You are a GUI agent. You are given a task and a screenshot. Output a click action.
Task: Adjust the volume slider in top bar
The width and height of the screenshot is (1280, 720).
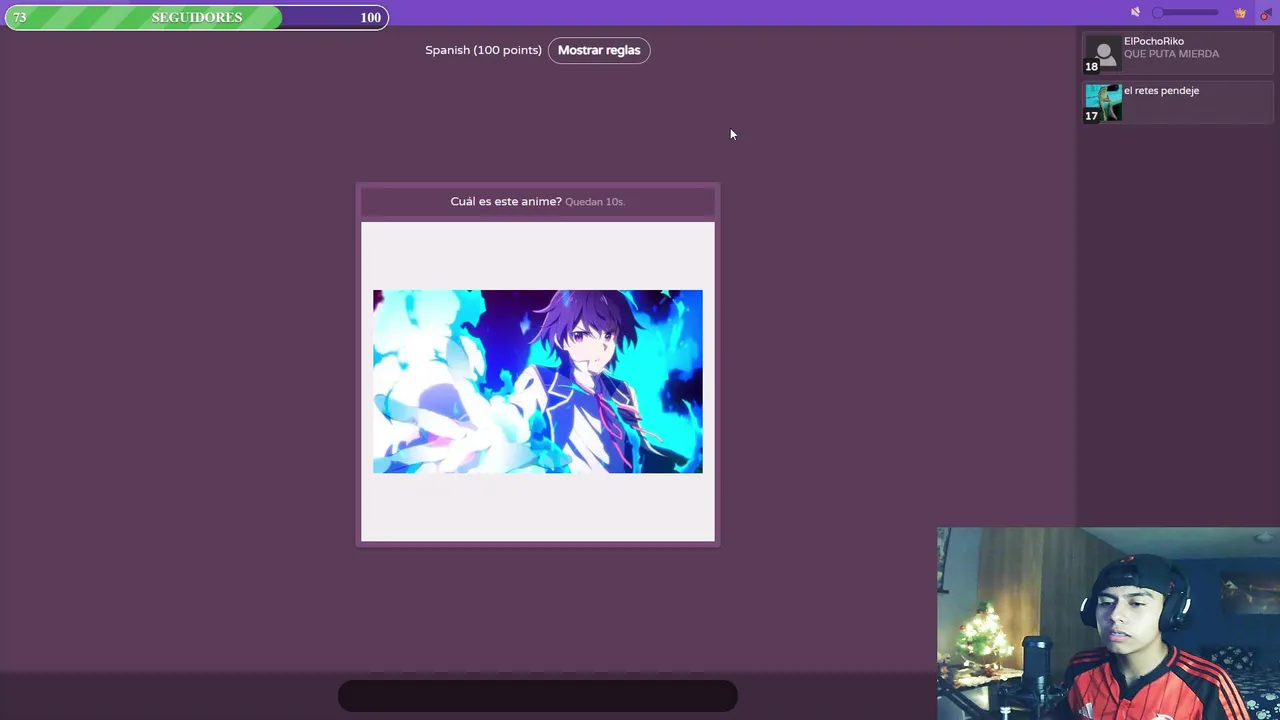(x=1185, y=13)
